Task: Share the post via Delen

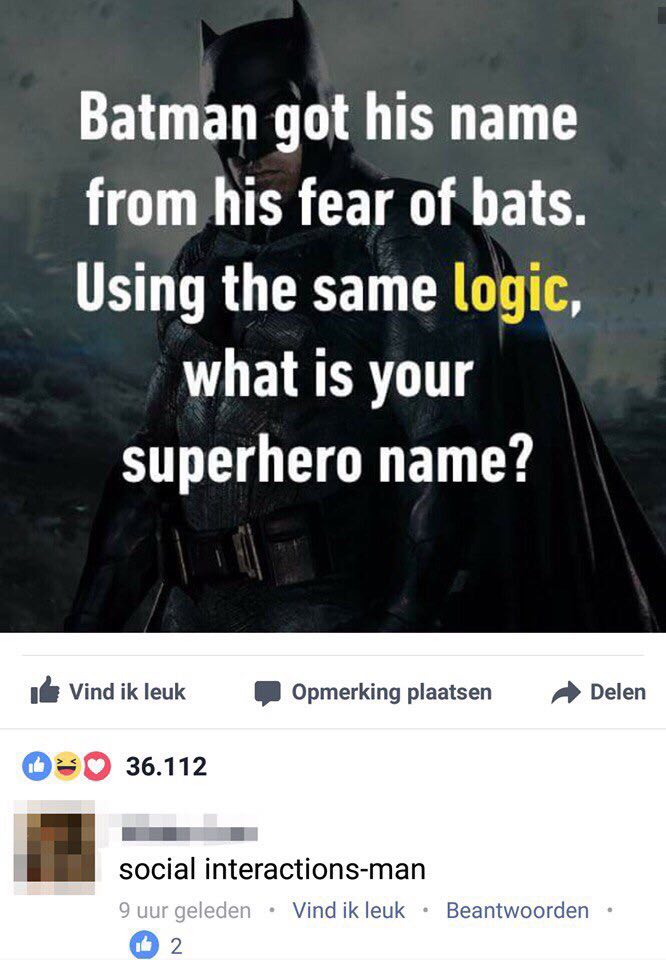Action: point(599,692)
